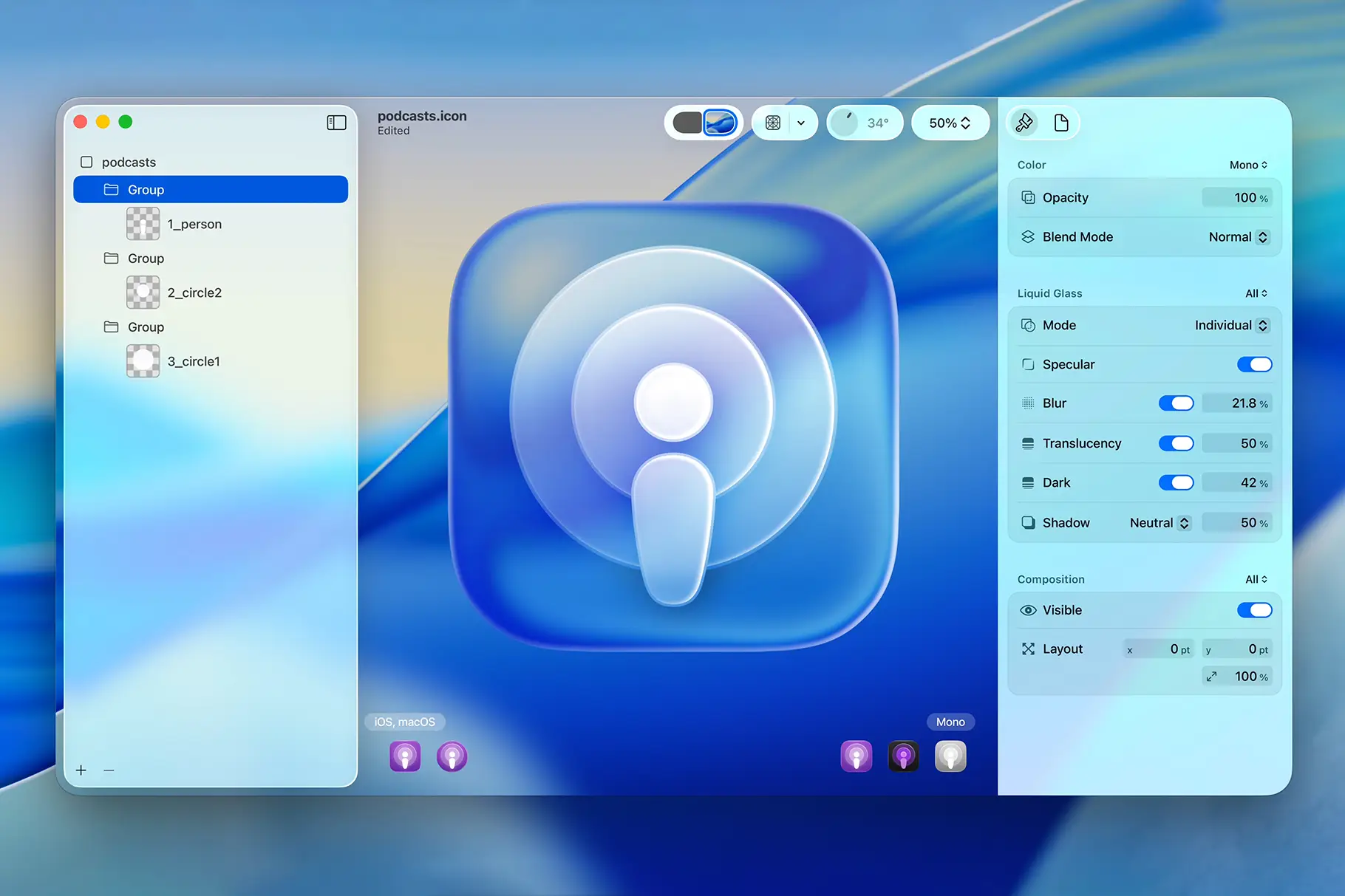Open the Composition All dropdown
The width and height of the screenshot is (1345, 896).
1256,579
